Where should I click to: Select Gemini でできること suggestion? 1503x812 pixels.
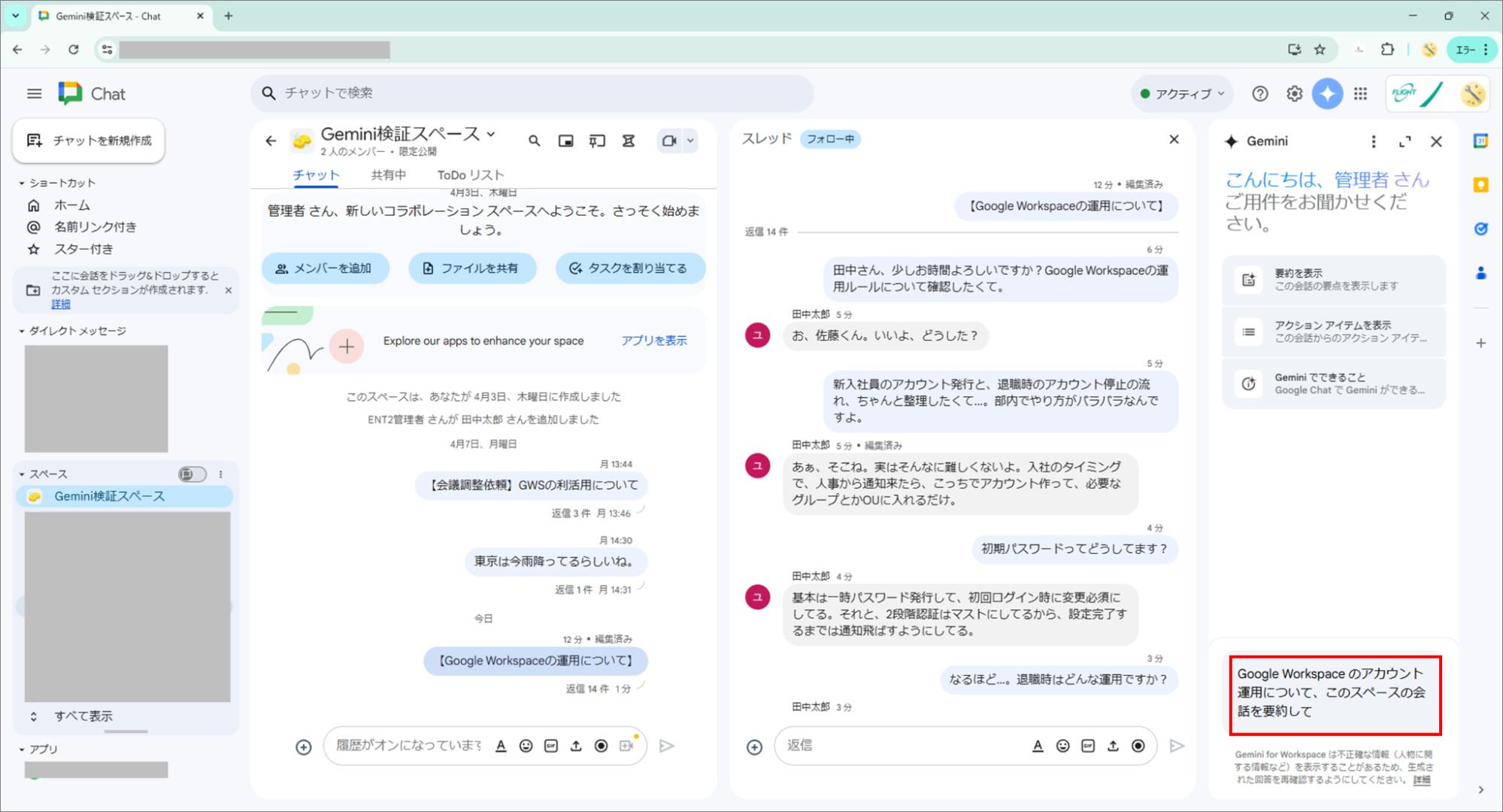click(1333, 383)
